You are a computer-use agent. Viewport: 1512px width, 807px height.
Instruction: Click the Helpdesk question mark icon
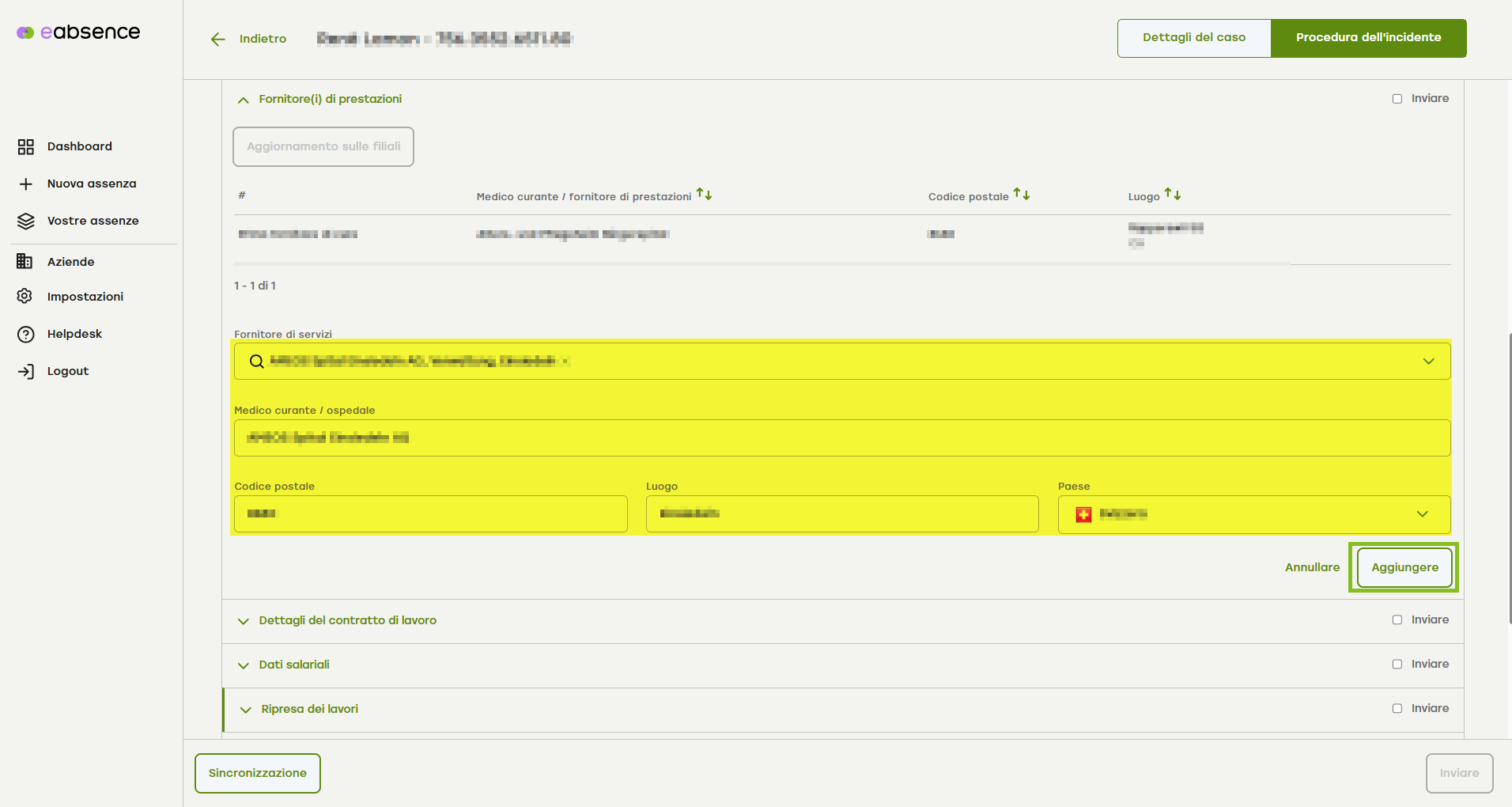click(x=26, y=334)
